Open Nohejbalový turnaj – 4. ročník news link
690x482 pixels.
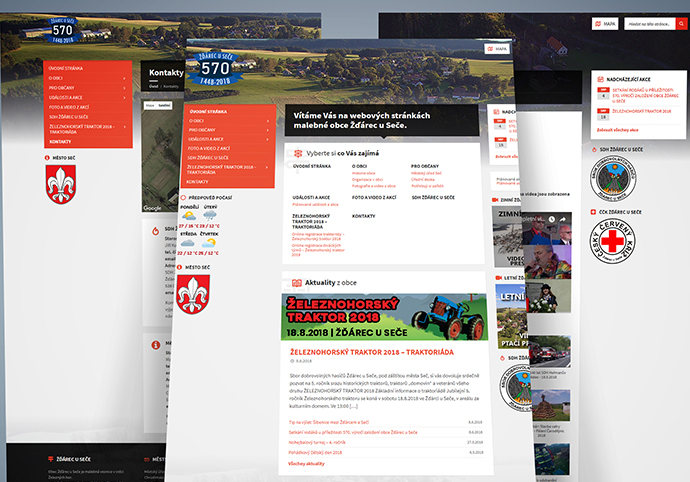tap(317, 442)
